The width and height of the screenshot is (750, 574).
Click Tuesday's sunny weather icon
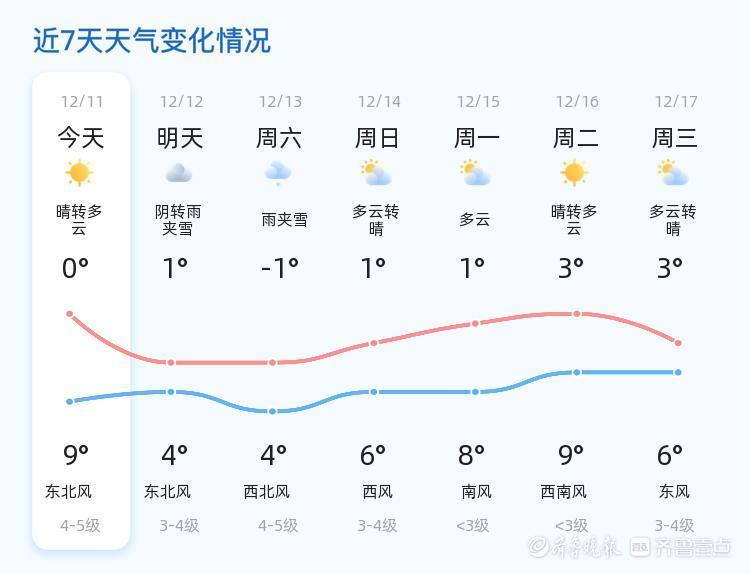[x=574, y=173]
